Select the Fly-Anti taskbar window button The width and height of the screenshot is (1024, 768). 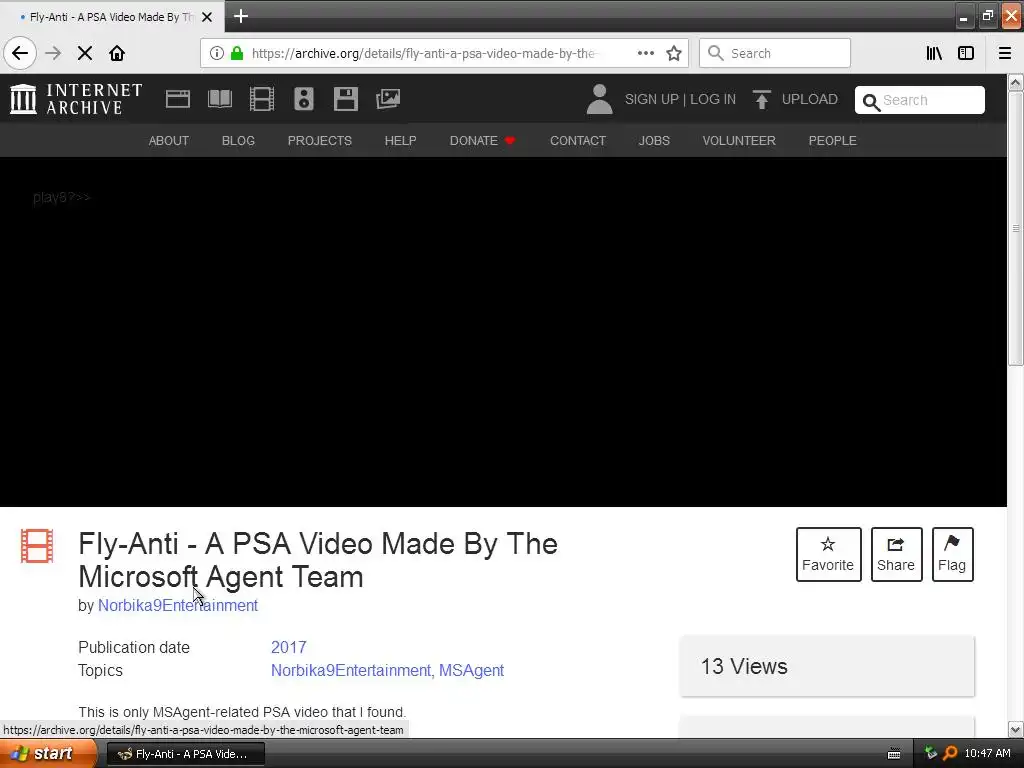tap(185, 754)
